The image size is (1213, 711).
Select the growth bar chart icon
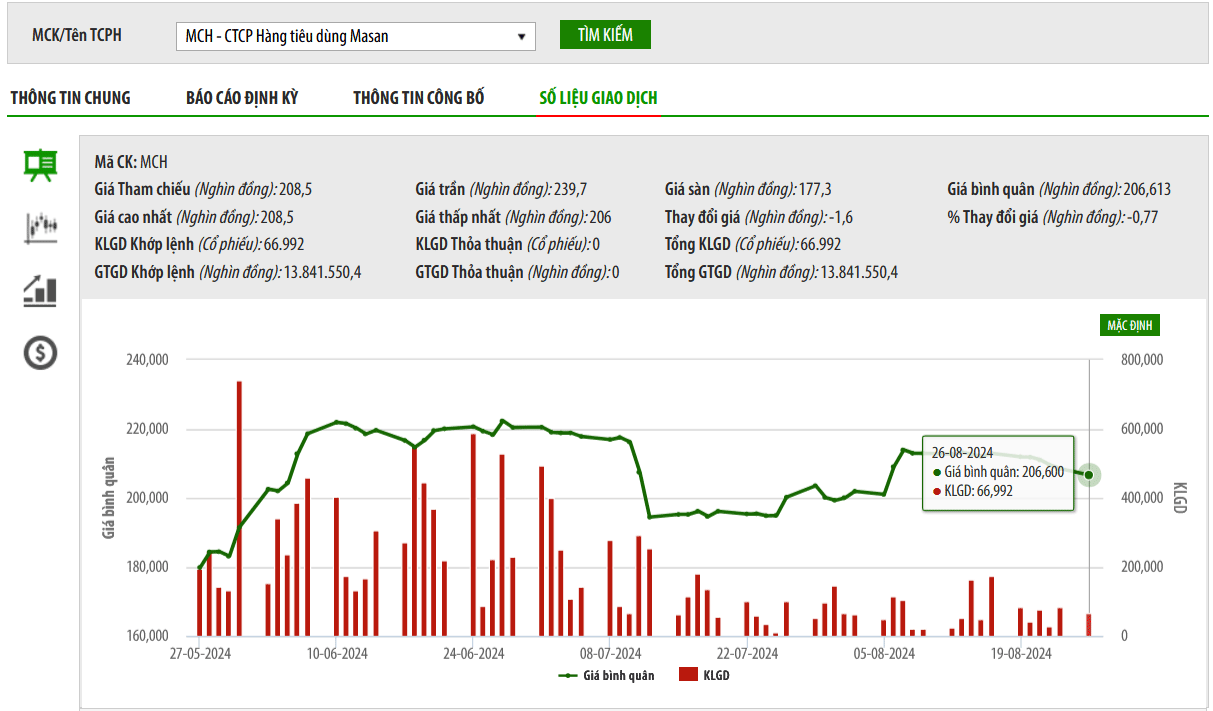(41, 291)
